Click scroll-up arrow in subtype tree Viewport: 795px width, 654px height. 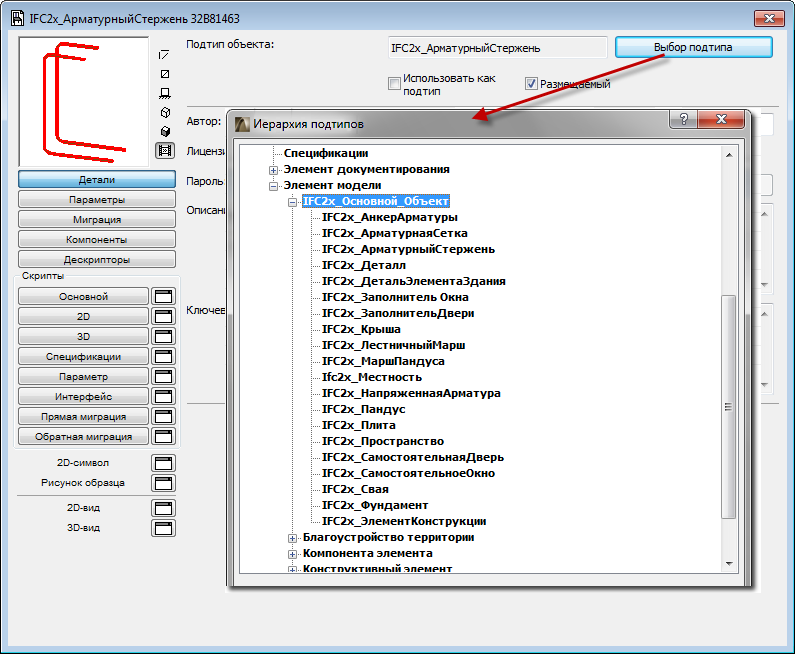[729, 155]
